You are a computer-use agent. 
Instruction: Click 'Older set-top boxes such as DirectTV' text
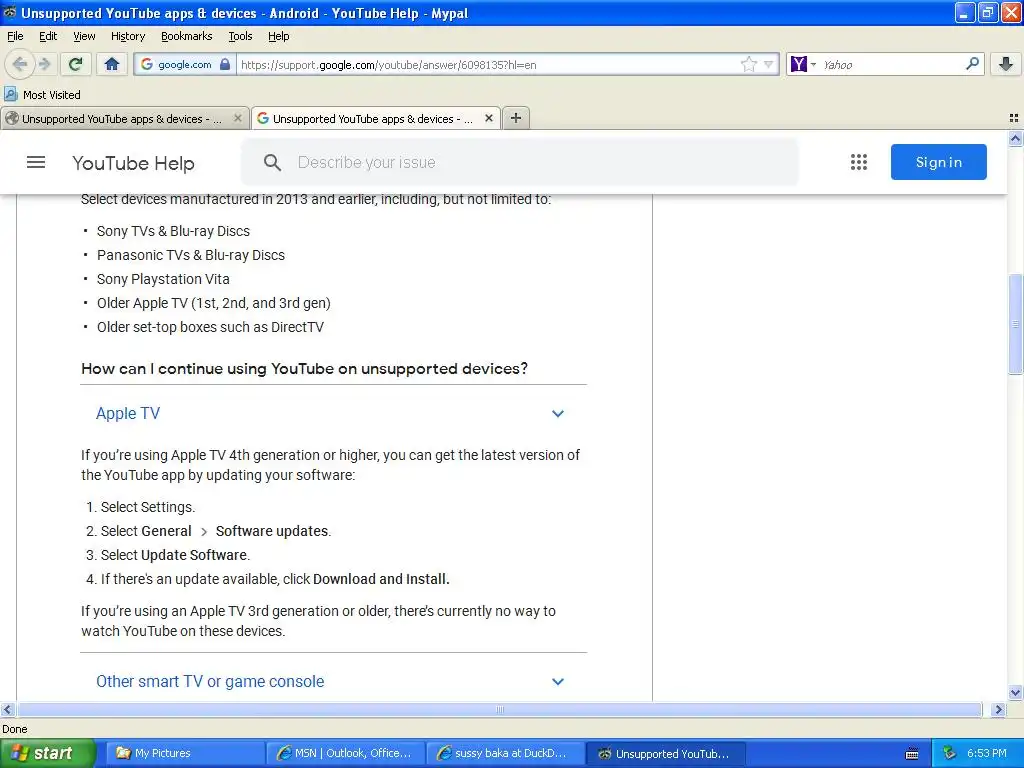210,327
